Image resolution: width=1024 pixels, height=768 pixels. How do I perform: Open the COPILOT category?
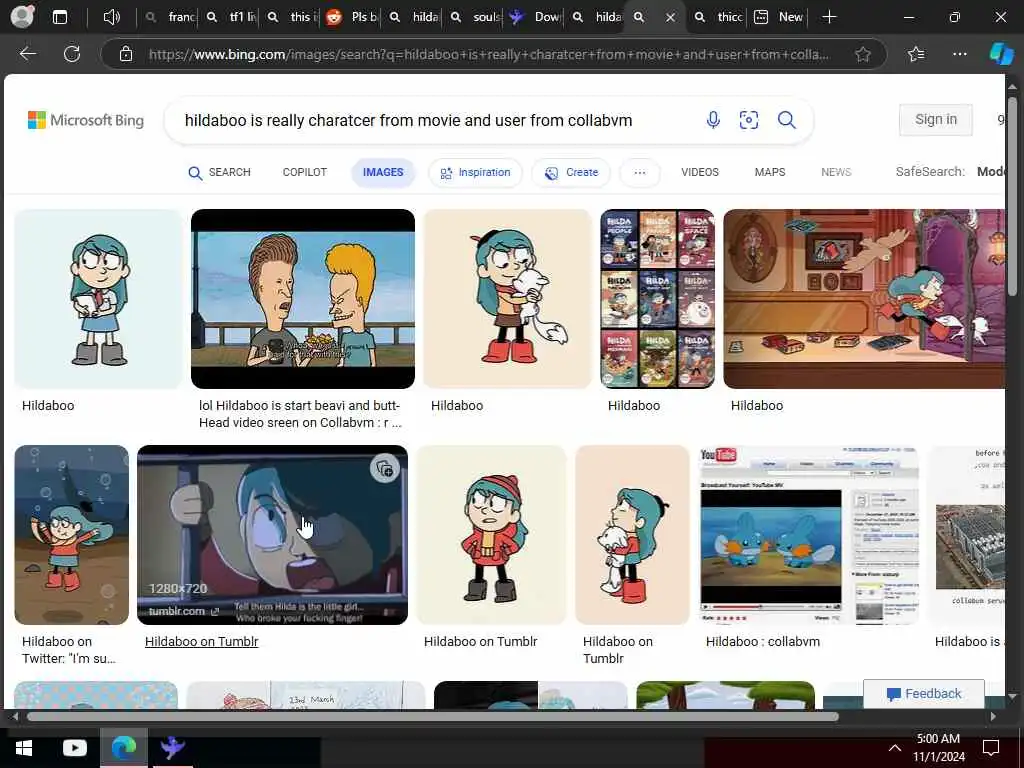[304, 172]
